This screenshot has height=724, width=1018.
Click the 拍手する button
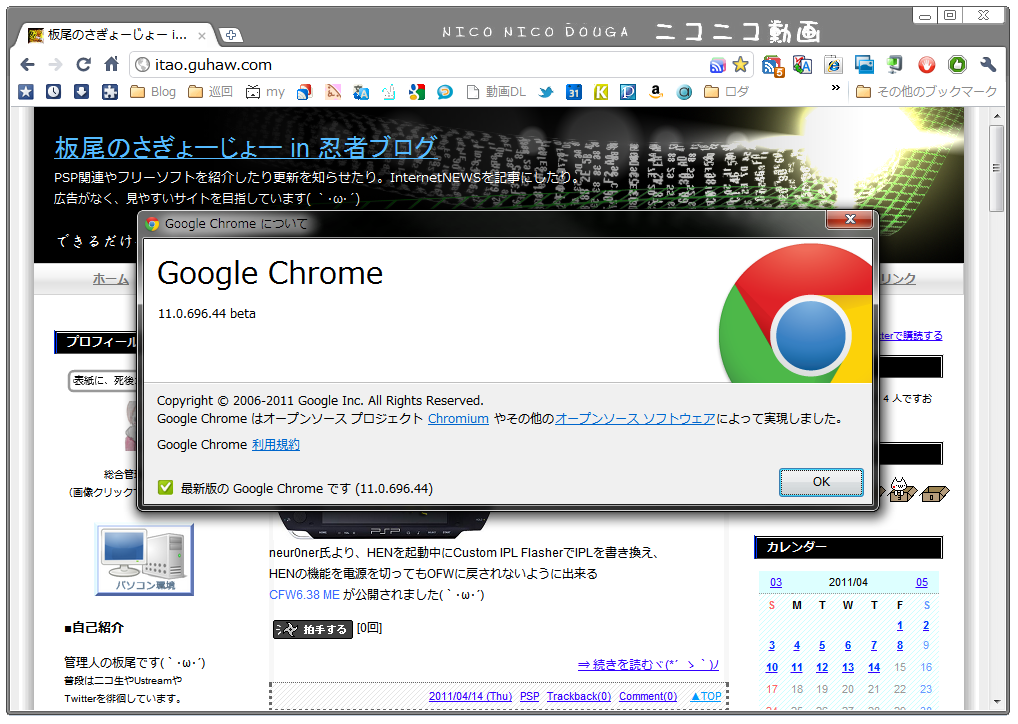[313, 629]
